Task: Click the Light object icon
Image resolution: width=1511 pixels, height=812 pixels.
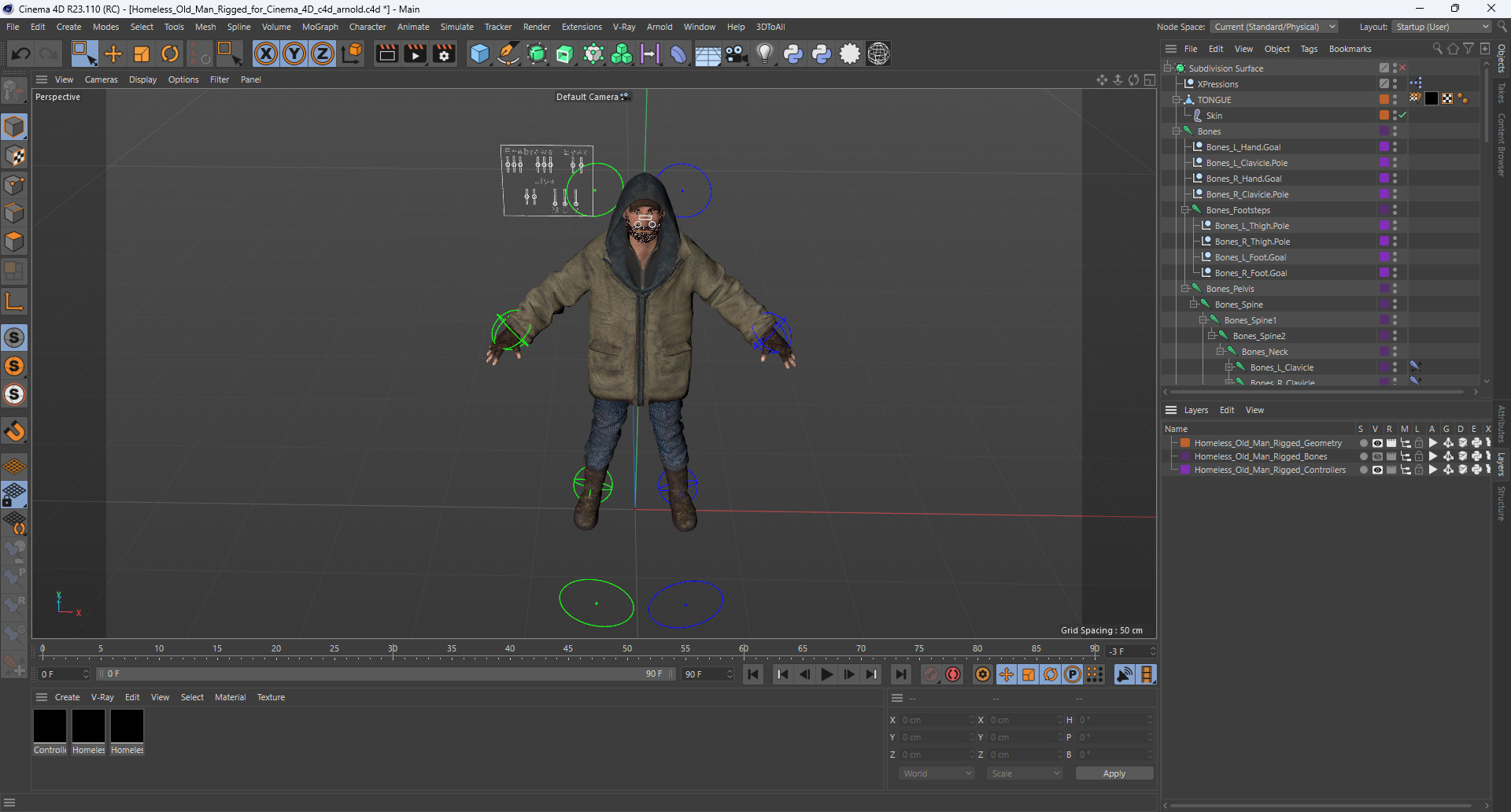Action: pos(764,54)
